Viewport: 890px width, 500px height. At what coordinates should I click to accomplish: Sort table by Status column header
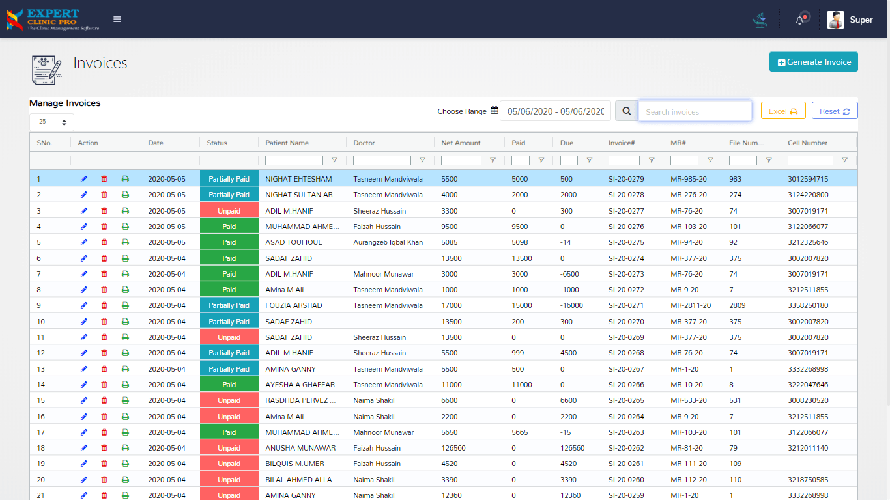tap(217, 143)
